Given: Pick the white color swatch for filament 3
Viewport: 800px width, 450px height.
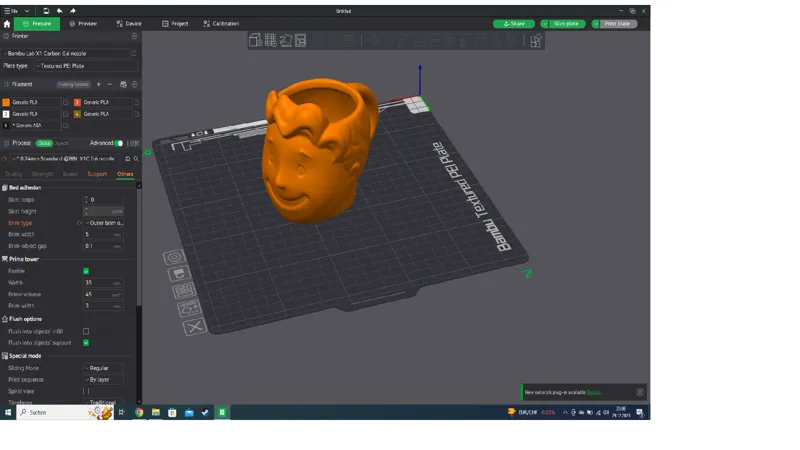Looking at the screenshot, I should click(x=6, y=114).
